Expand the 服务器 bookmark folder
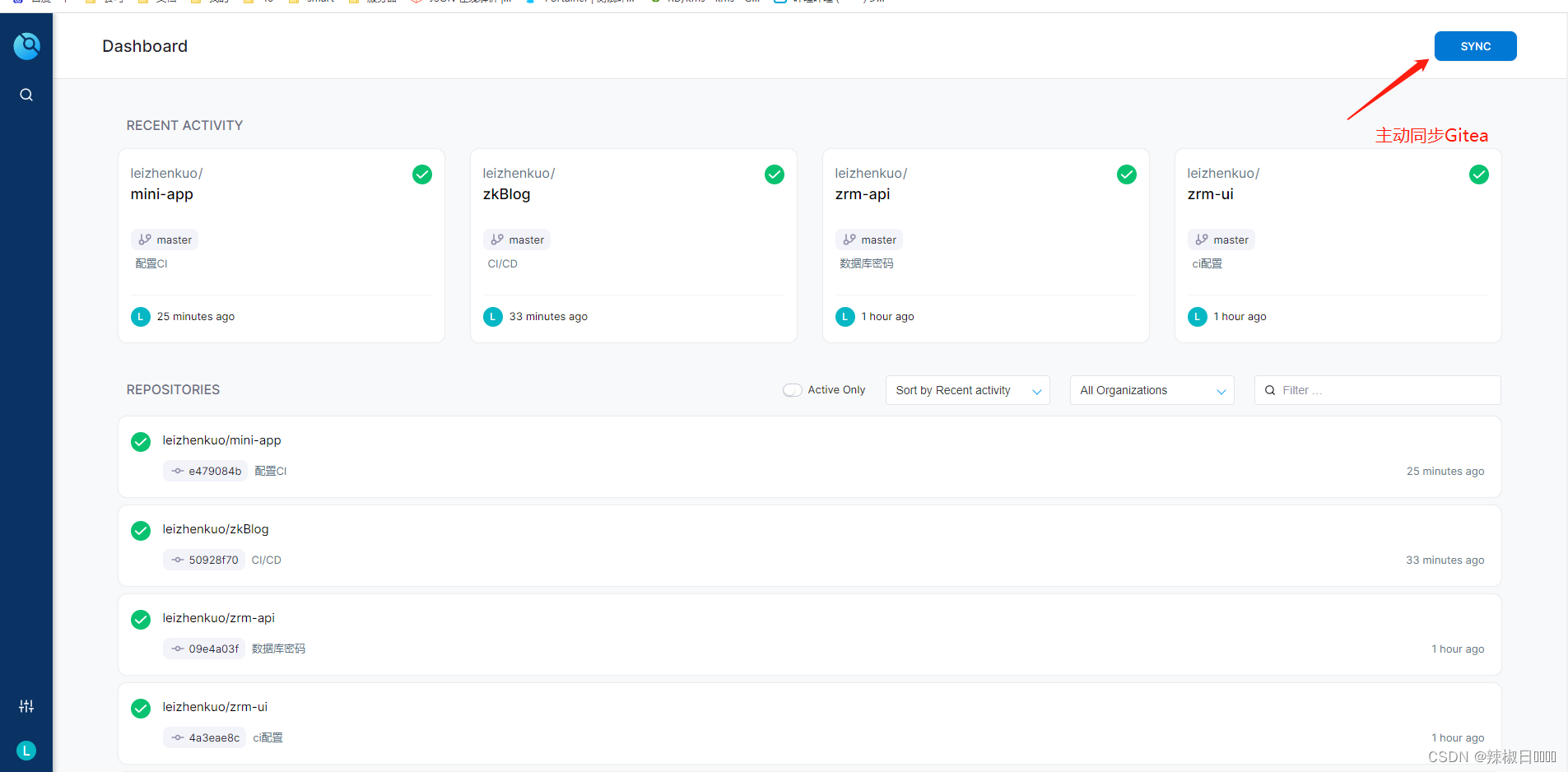The width and height of the screenshot is (1568, 772). 375,2
